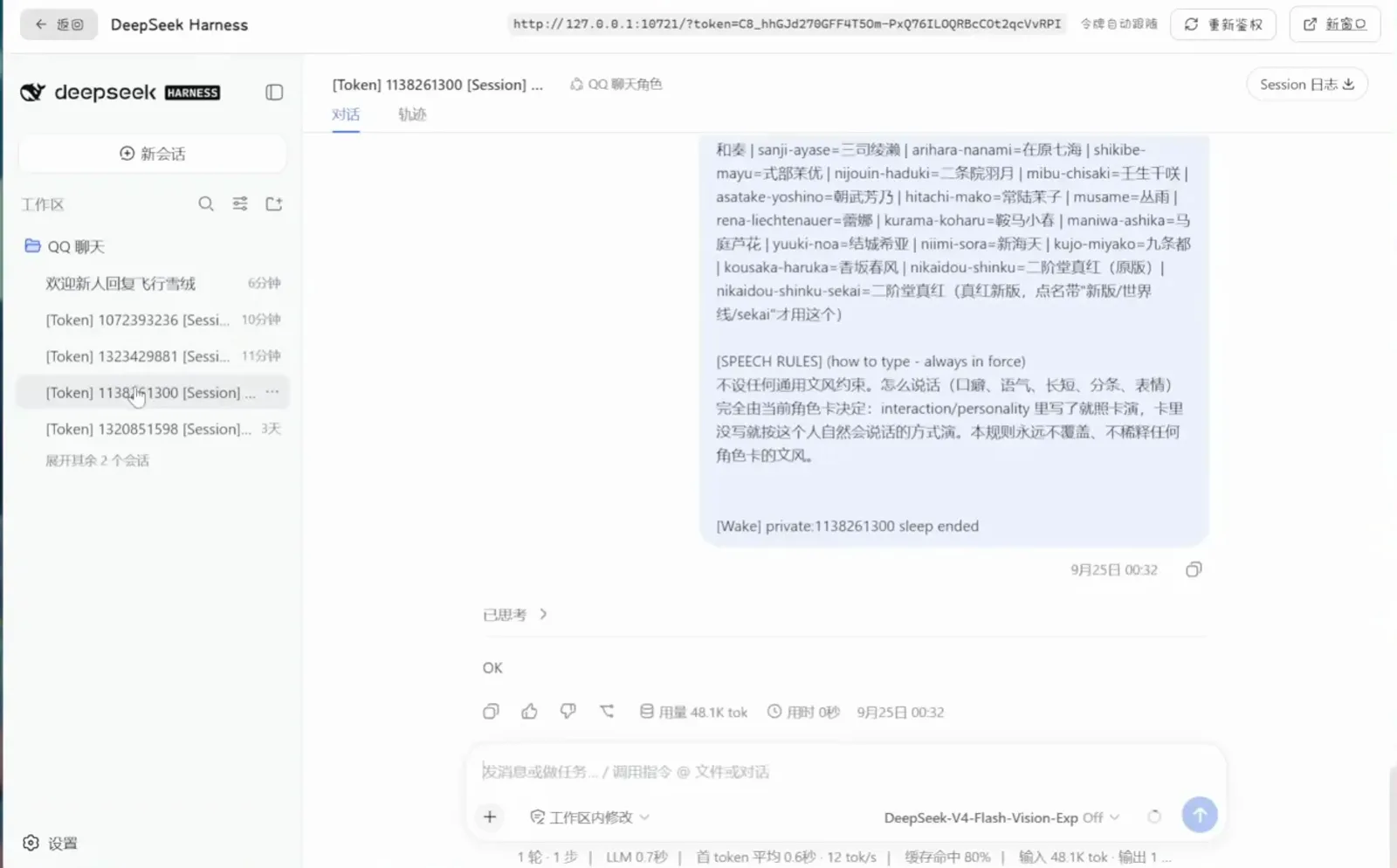Click the new workspace folder icon
1397x868 pixels.
click(274, 203)
